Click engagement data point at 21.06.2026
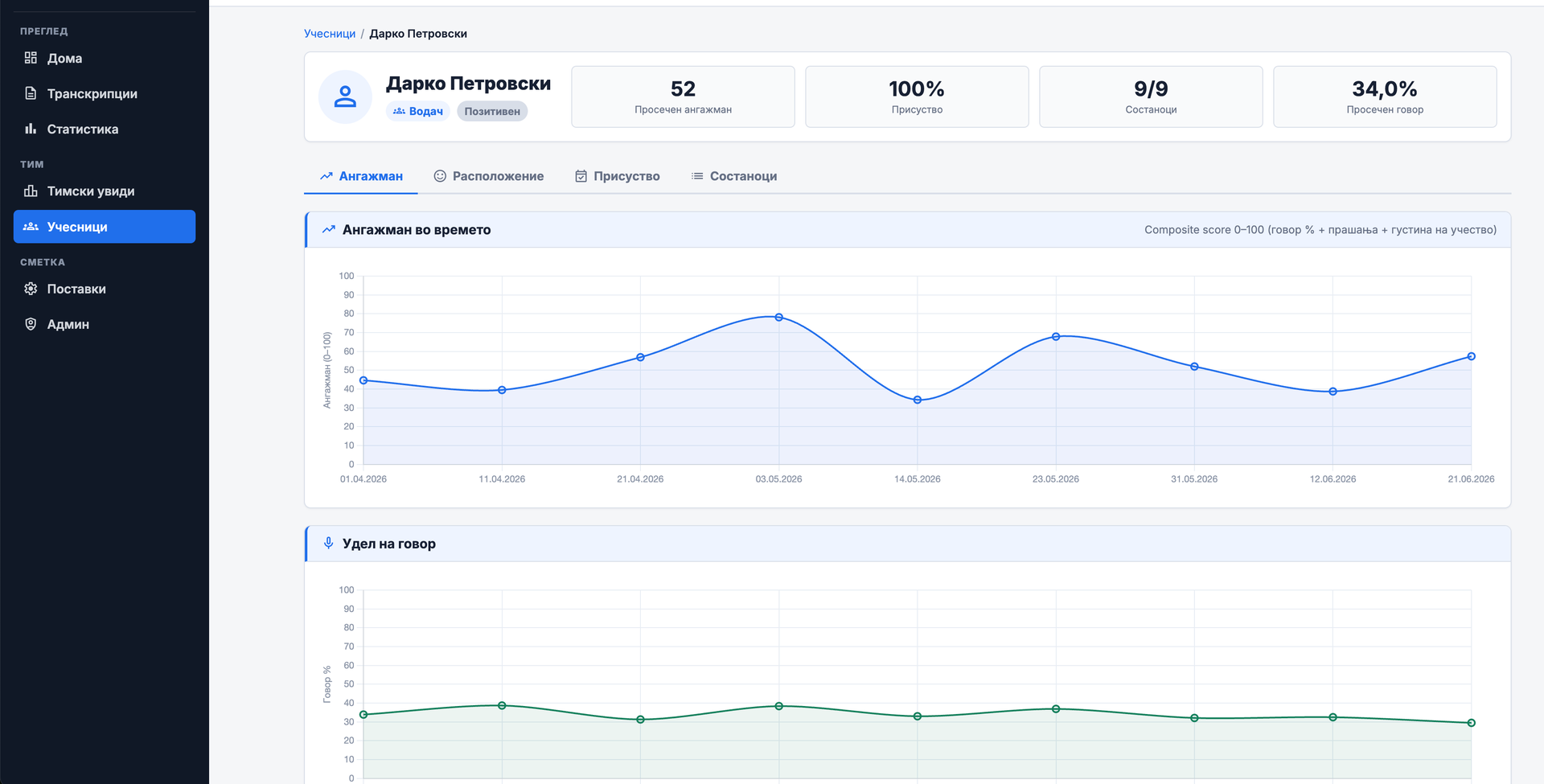1544x784 pixels. pyautogui.click(x=1471, y=356)
